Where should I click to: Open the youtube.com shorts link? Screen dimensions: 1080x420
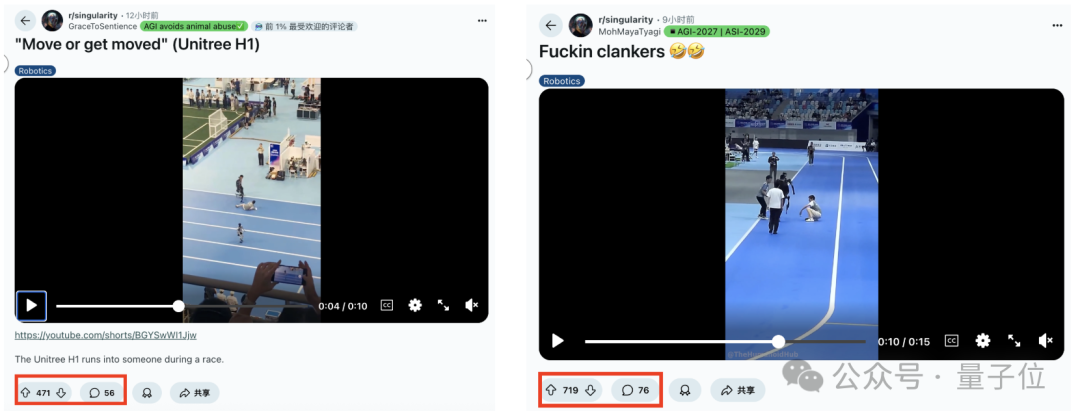pyautogui.click(x=105, y=335)
